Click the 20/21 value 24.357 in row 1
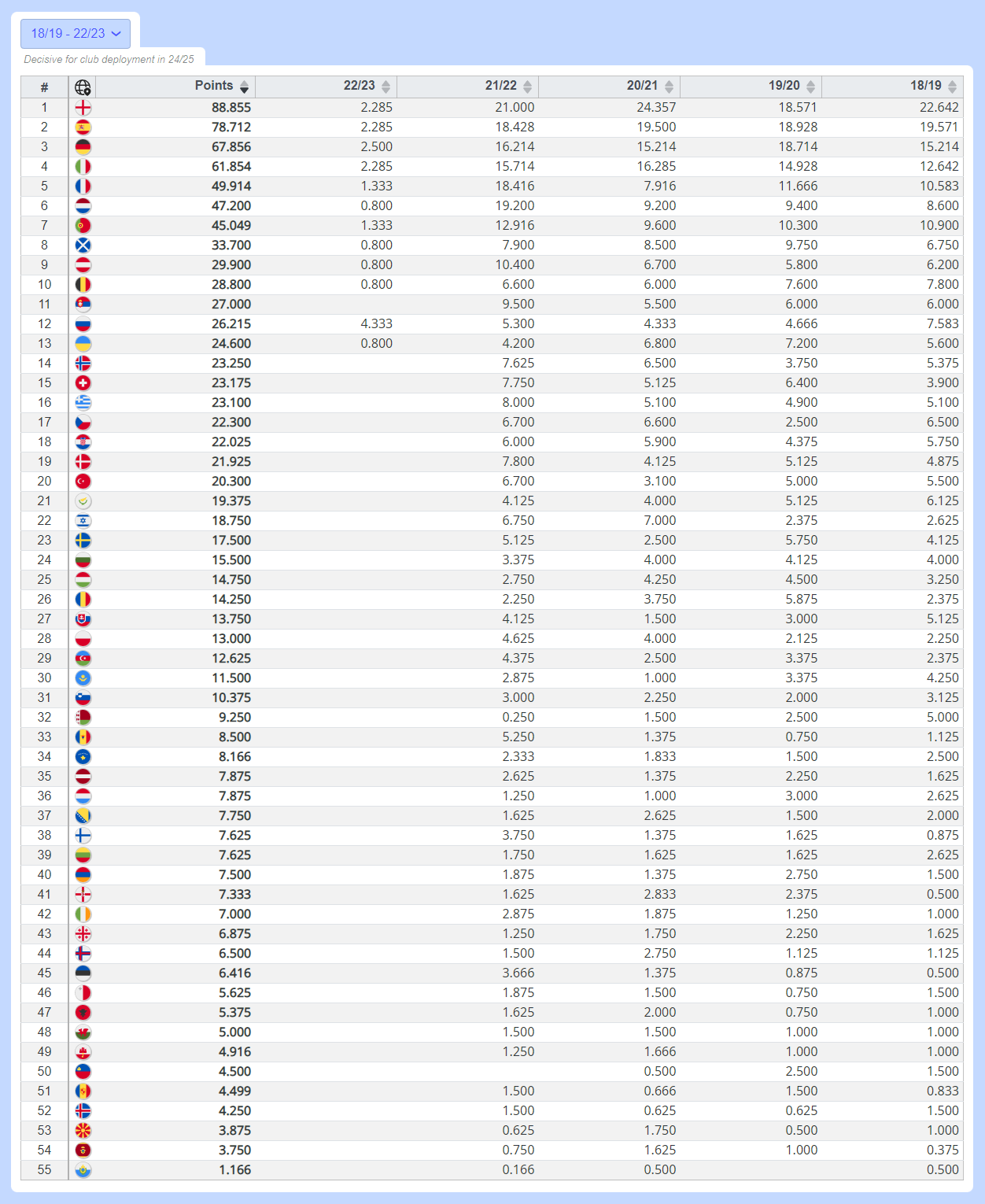 [657, 108]
